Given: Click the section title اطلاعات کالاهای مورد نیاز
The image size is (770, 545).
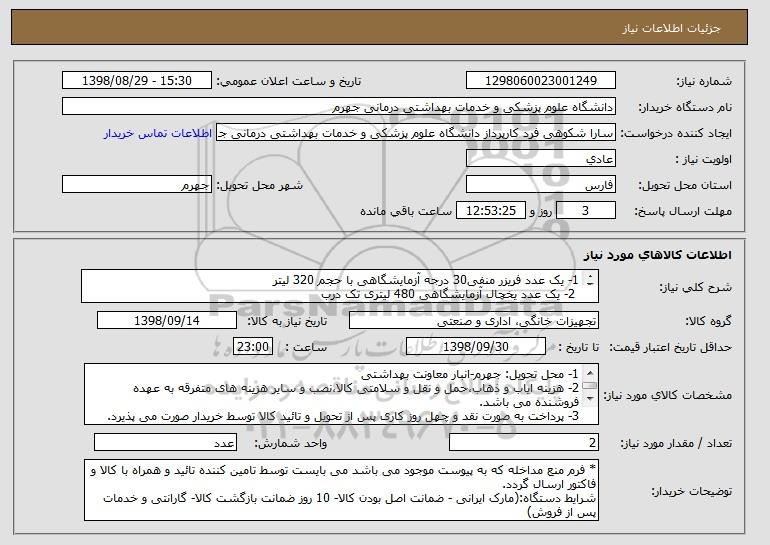Looking at the screenshot, I should coord(658,254).
